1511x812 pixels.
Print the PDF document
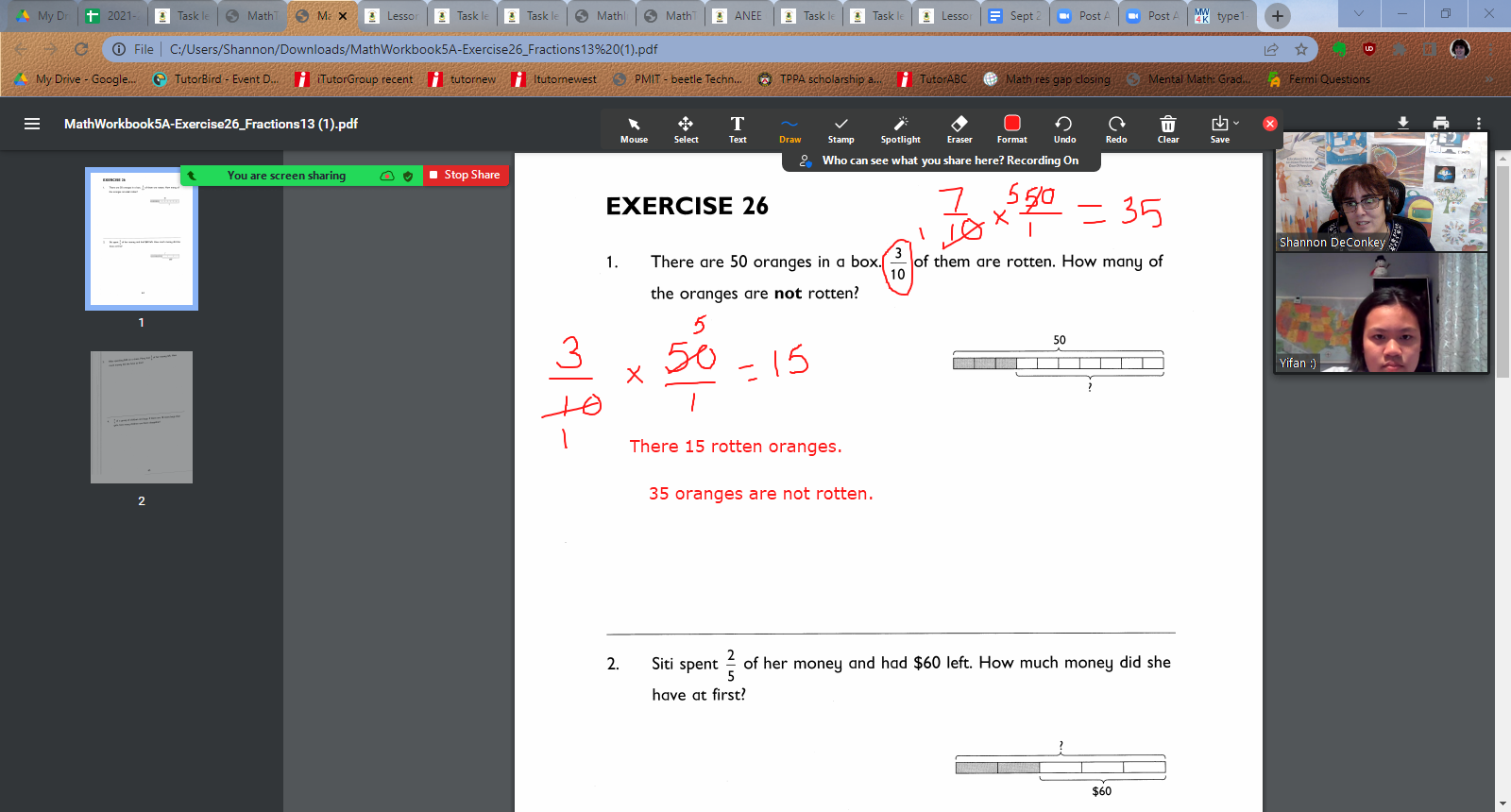(1441, 123)
